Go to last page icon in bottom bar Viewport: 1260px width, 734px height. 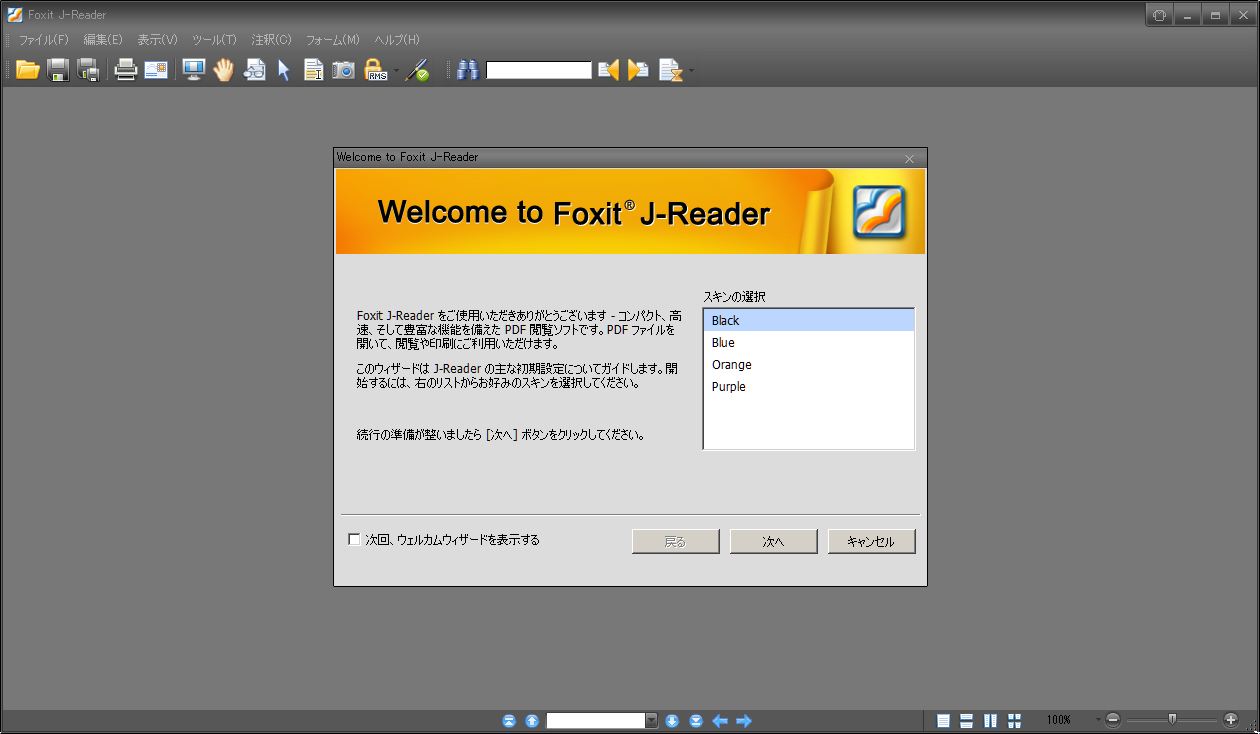(x=696, y=721)
